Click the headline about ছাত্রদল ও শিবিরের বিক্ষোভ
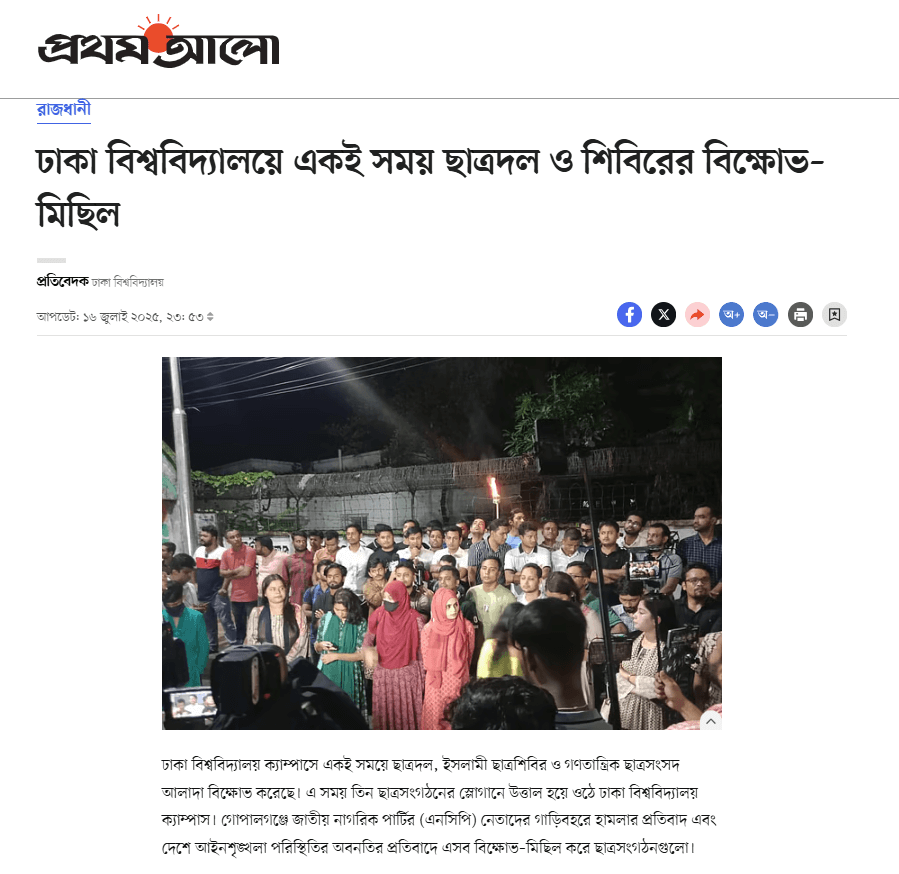The image size is (899, 874). [x=430, y=185]
